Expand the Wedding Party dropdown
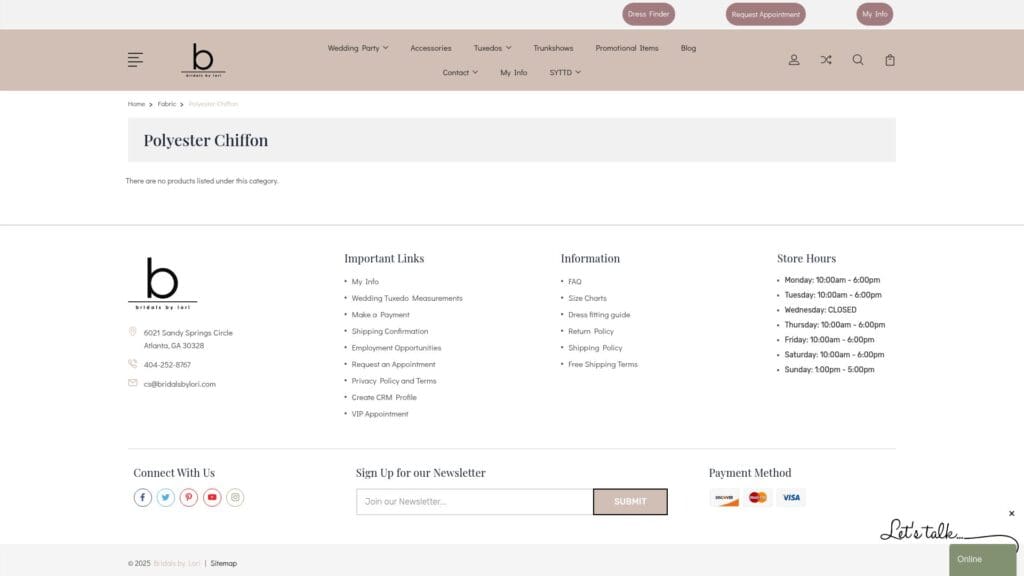 [357, 48]
